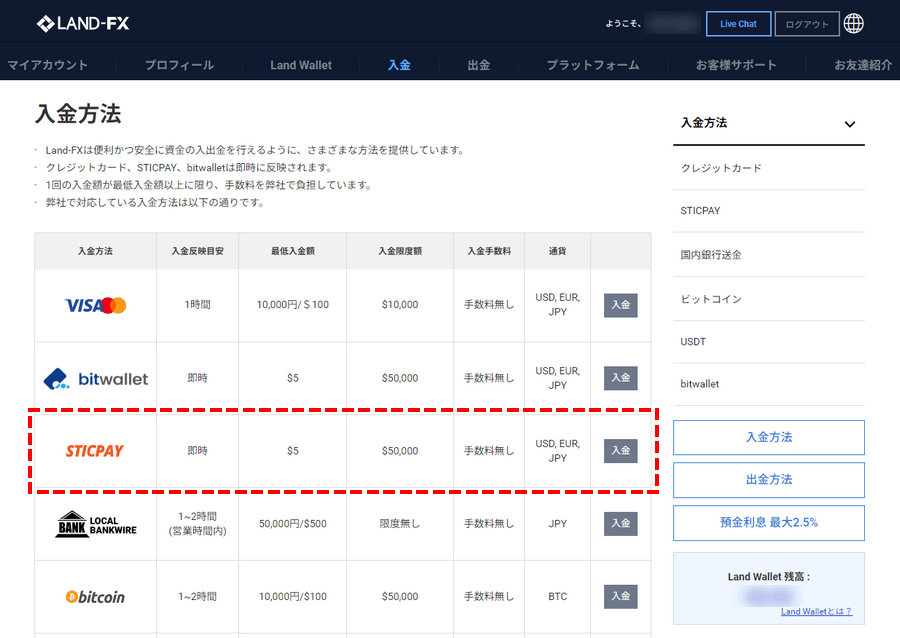Click the 入金反映目安 column header
Screen dimensions: 900x638
pyautogui.click(x=197, y=251)
